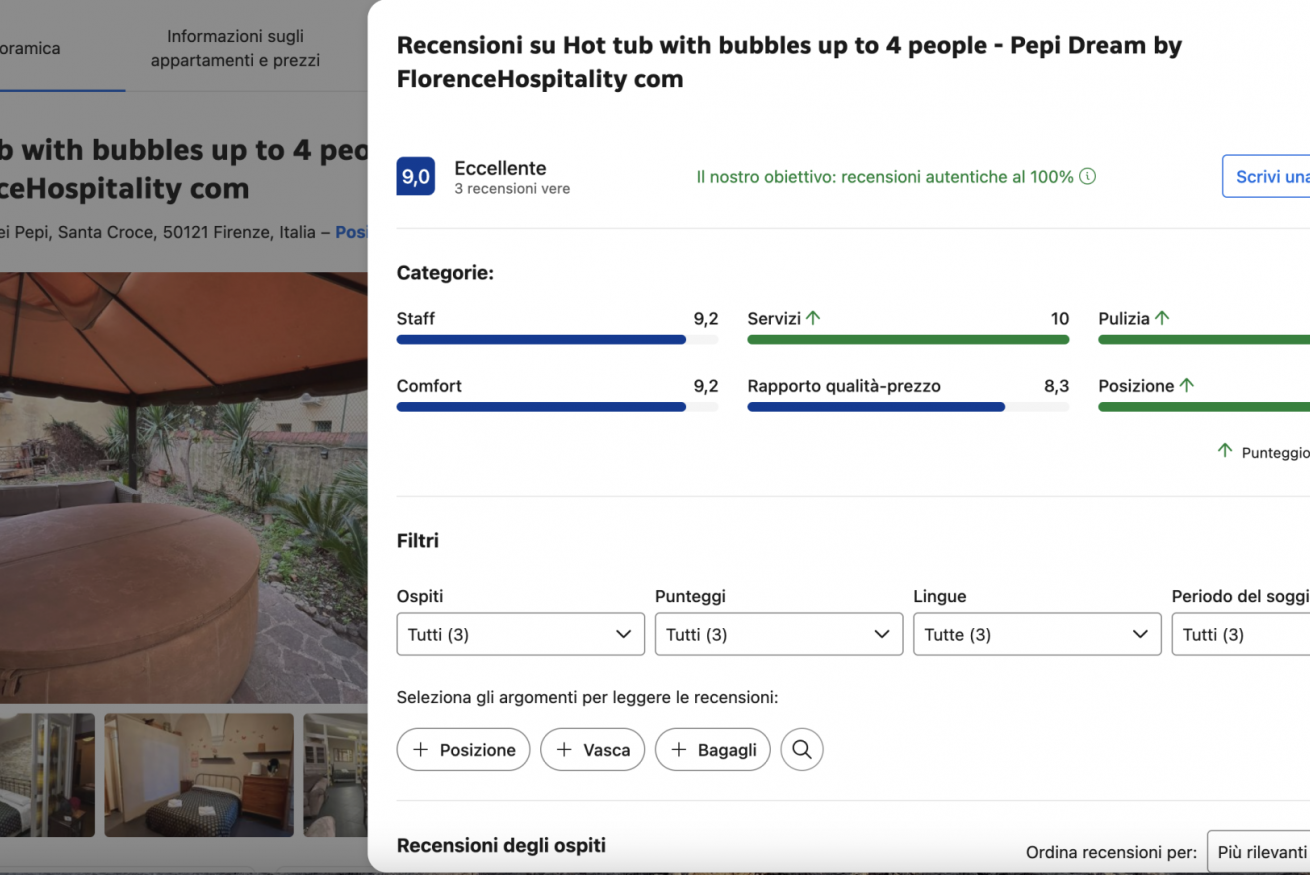Click the Filtri heading
The height and width of the screenshot is (875, 1310).
(x=418, y=541)
